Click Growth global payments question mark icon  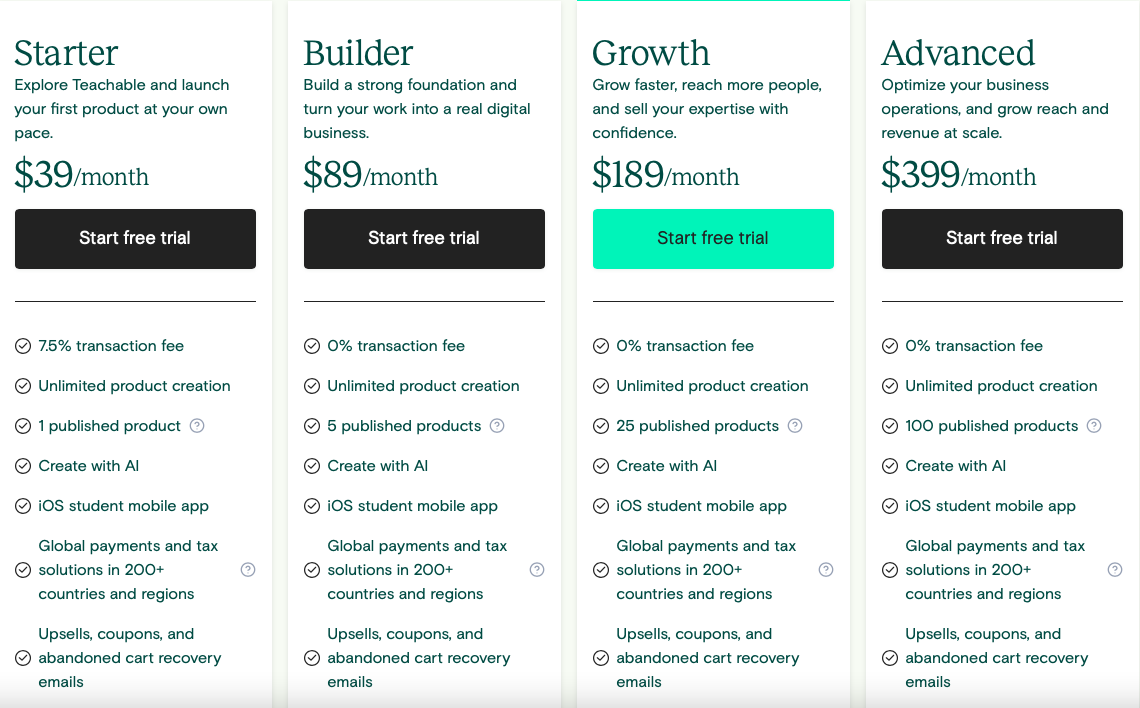tap(826, 570)
